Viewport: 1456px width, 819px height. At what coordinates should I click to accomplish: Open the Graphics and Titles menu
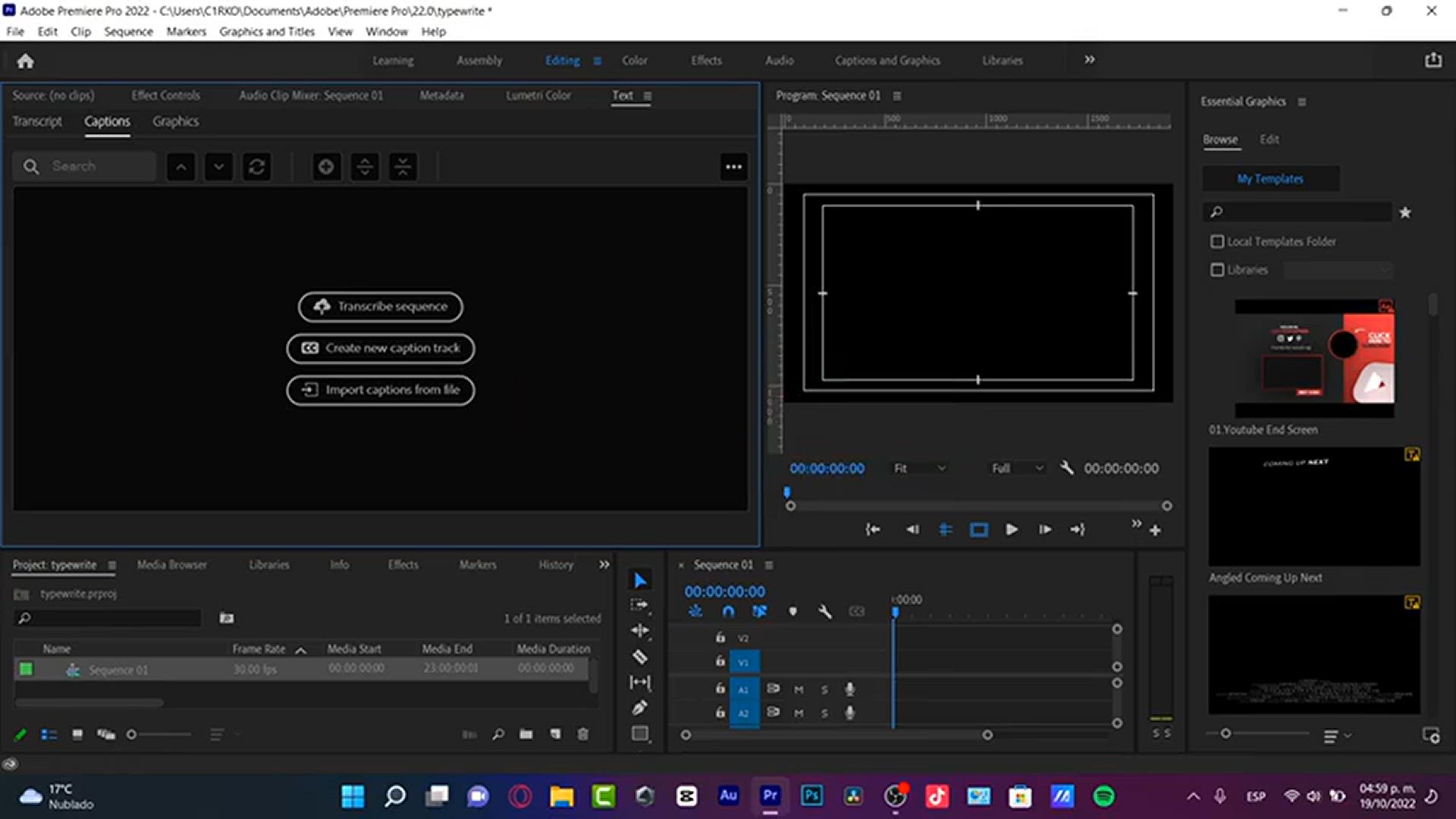point(267,31)
